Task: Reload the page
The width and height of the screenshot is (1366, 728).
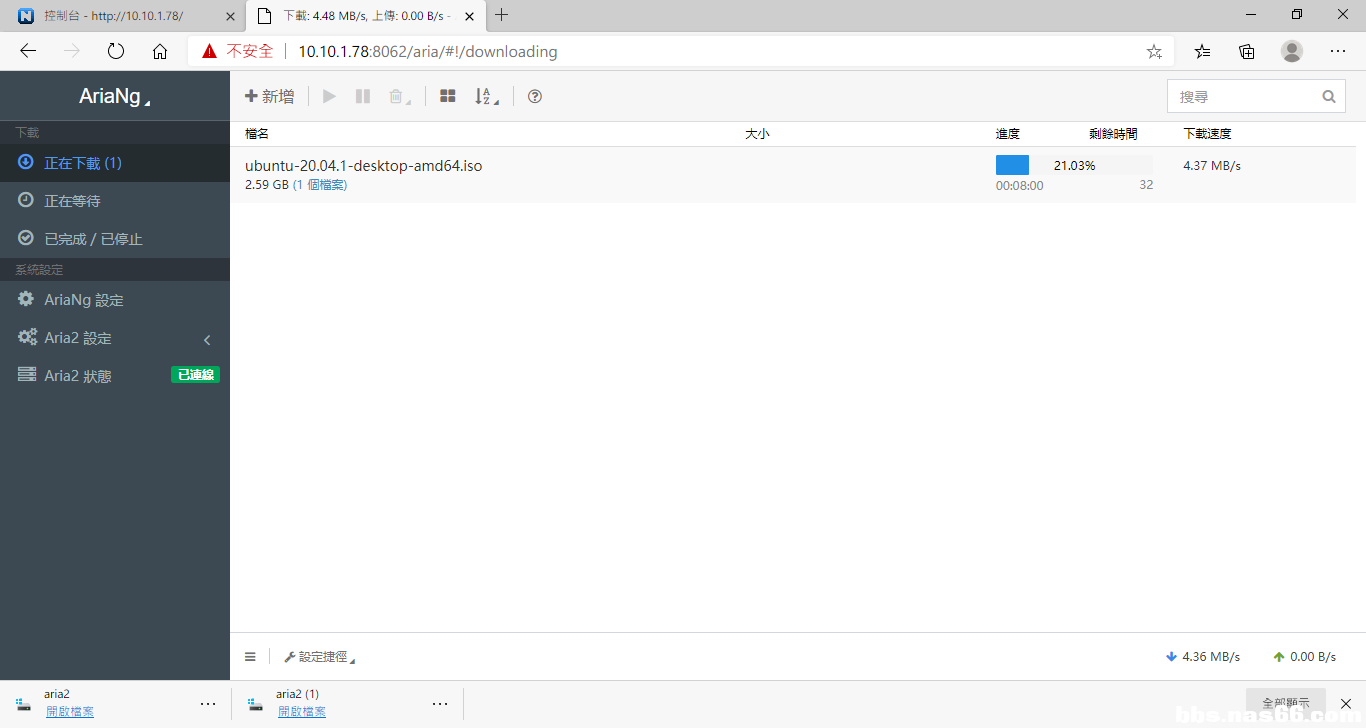Action: point(116,51)
